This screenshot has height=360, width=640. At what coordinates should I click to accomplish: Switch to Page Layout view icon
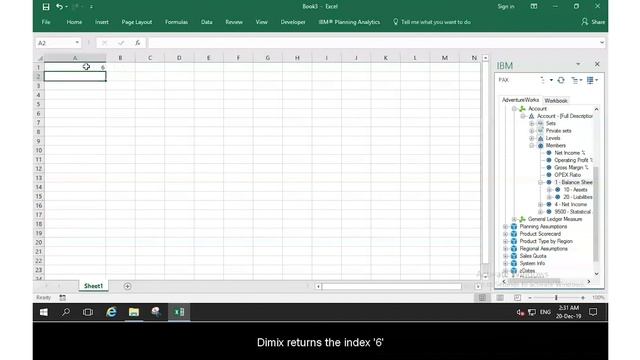tap(500, 298)
